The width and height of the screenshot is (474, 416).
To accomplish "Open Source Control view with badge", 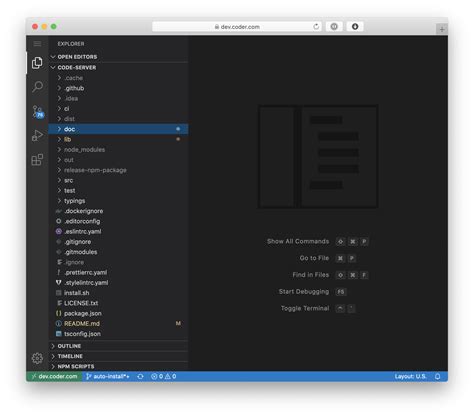I will click(x=37, y=111).
